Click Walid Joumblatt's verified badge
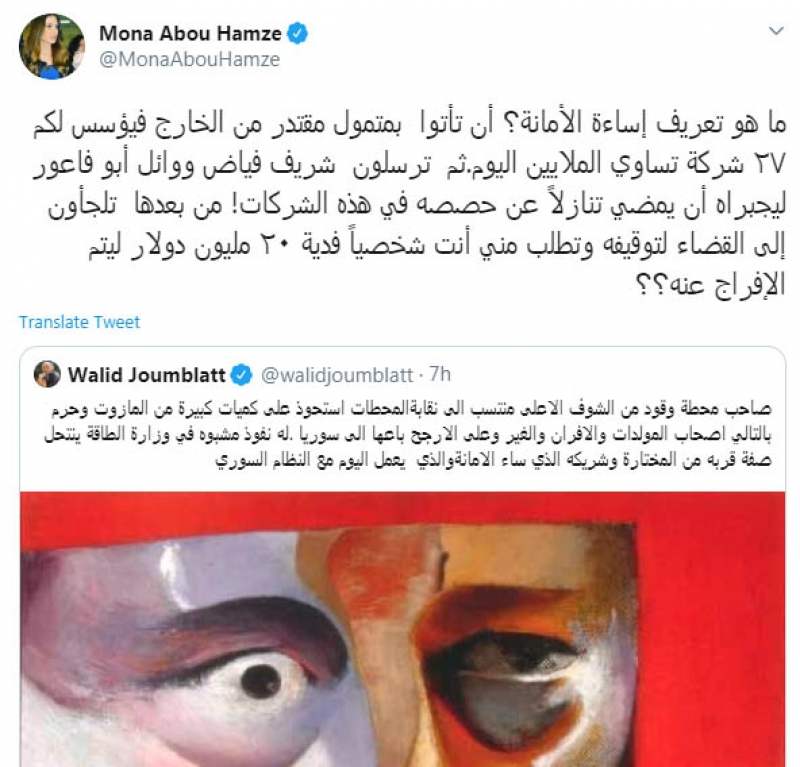The height and width of the screenshot is (767, 800). [241, 375]
